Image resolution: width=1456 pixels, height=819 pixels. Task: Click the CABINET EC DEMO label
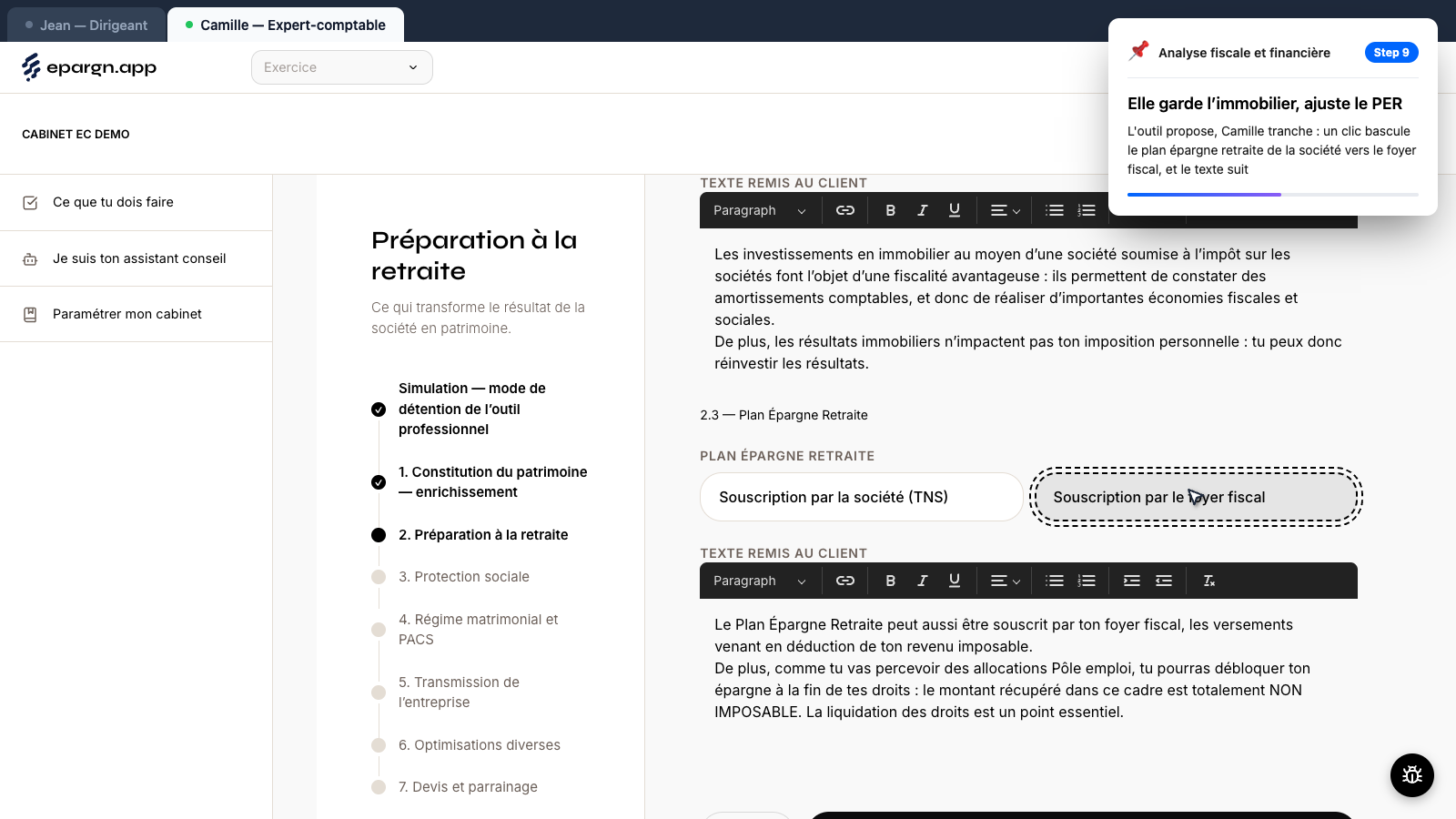(76, 134)
